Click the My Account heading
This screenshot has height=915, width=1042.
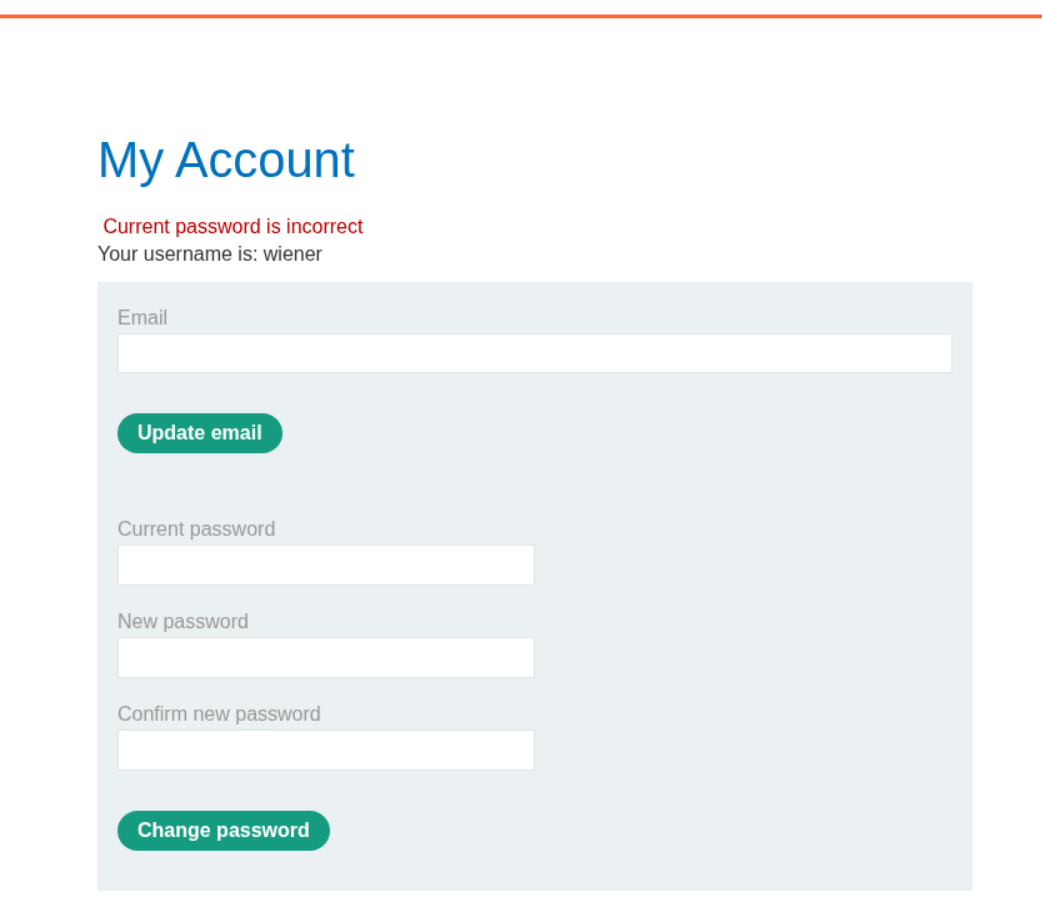click(226, 160)
